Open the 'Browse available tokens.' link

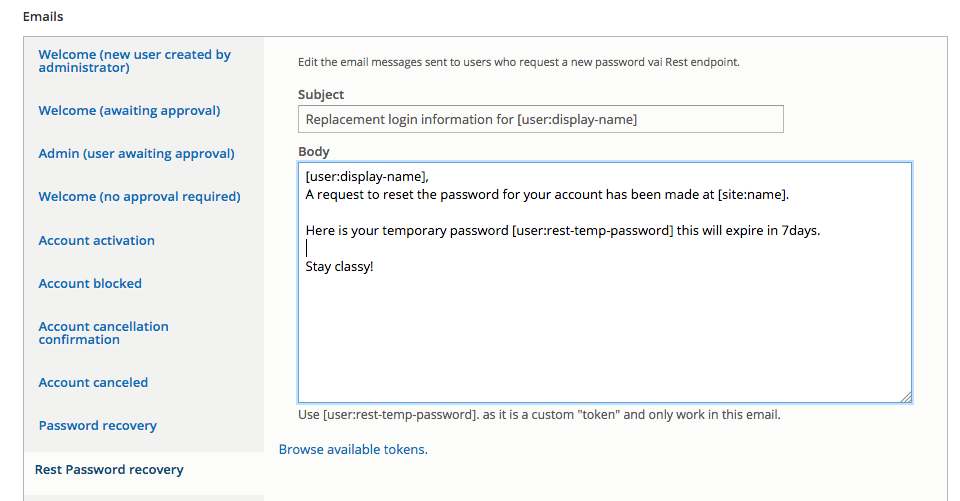pyautogui.click(x=353, y=450)
